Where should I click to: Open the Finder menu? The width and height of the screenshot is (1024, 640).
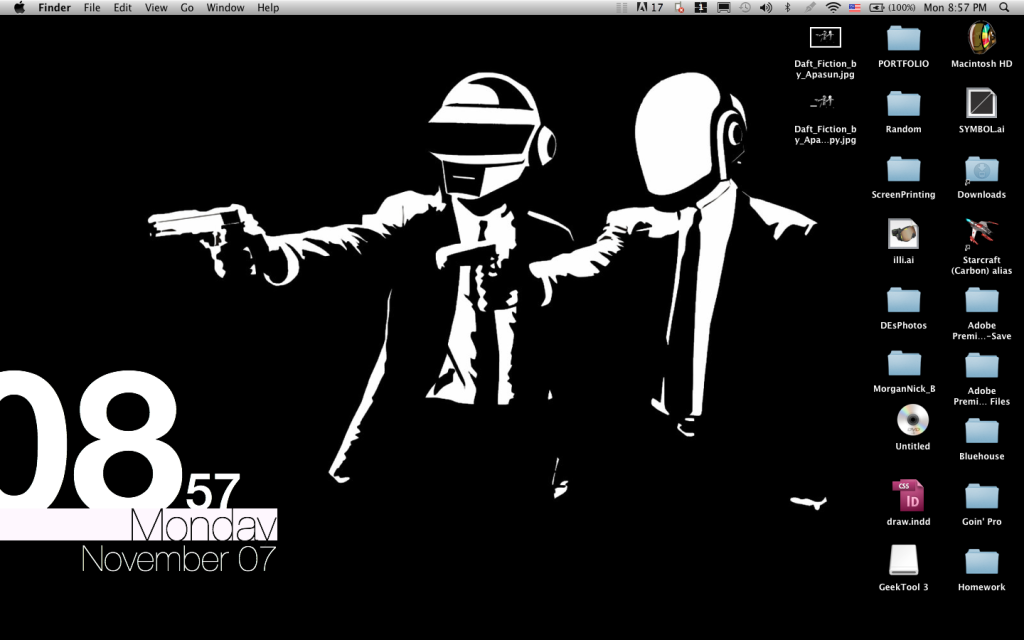click(x=54, y=8)
